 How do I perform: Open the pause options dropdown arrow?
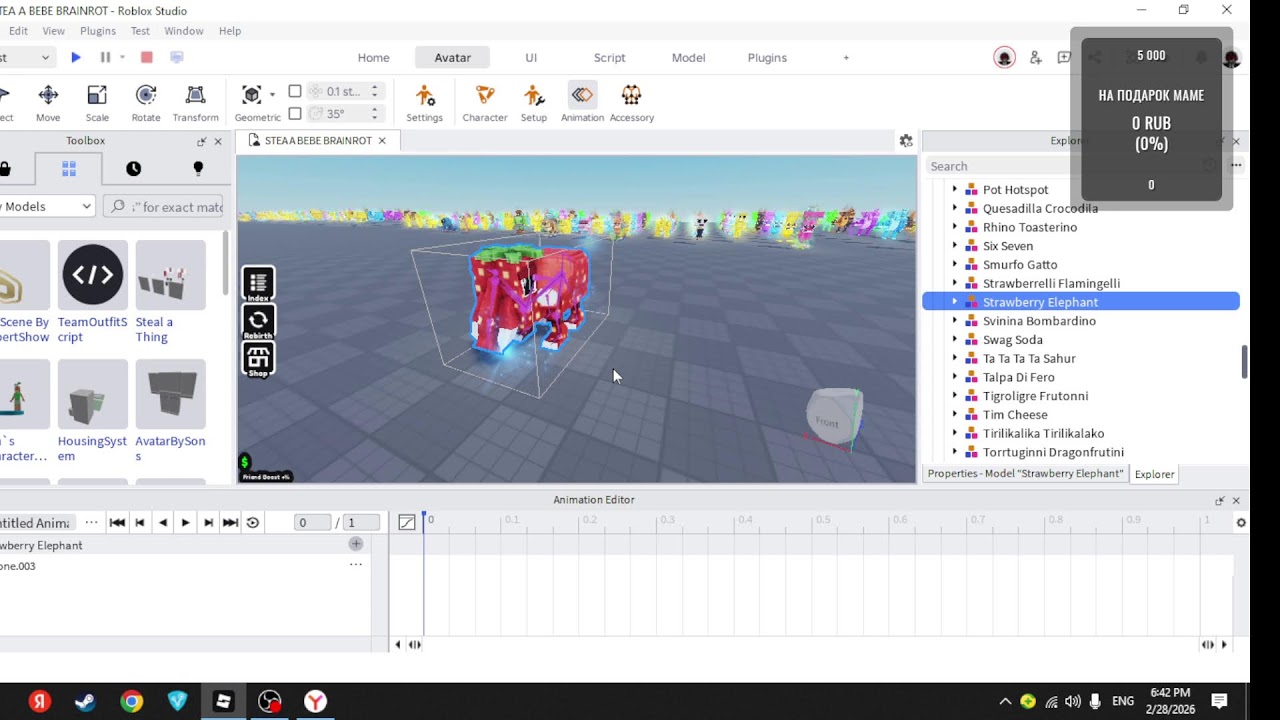click(x=122, y=58)
